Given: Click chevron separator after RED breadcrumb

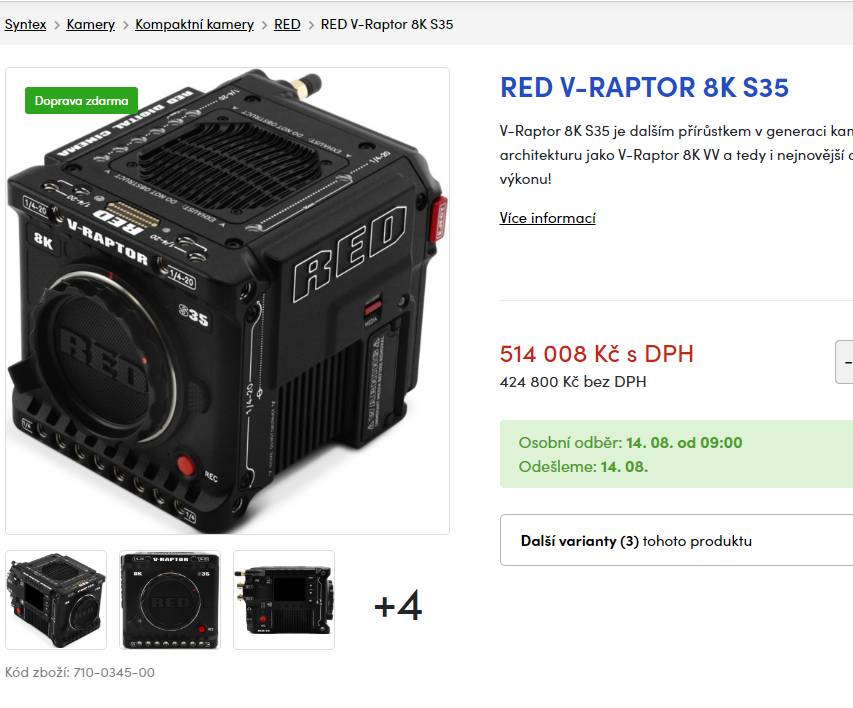Looking at the screenshot, I should click(311, 25).
